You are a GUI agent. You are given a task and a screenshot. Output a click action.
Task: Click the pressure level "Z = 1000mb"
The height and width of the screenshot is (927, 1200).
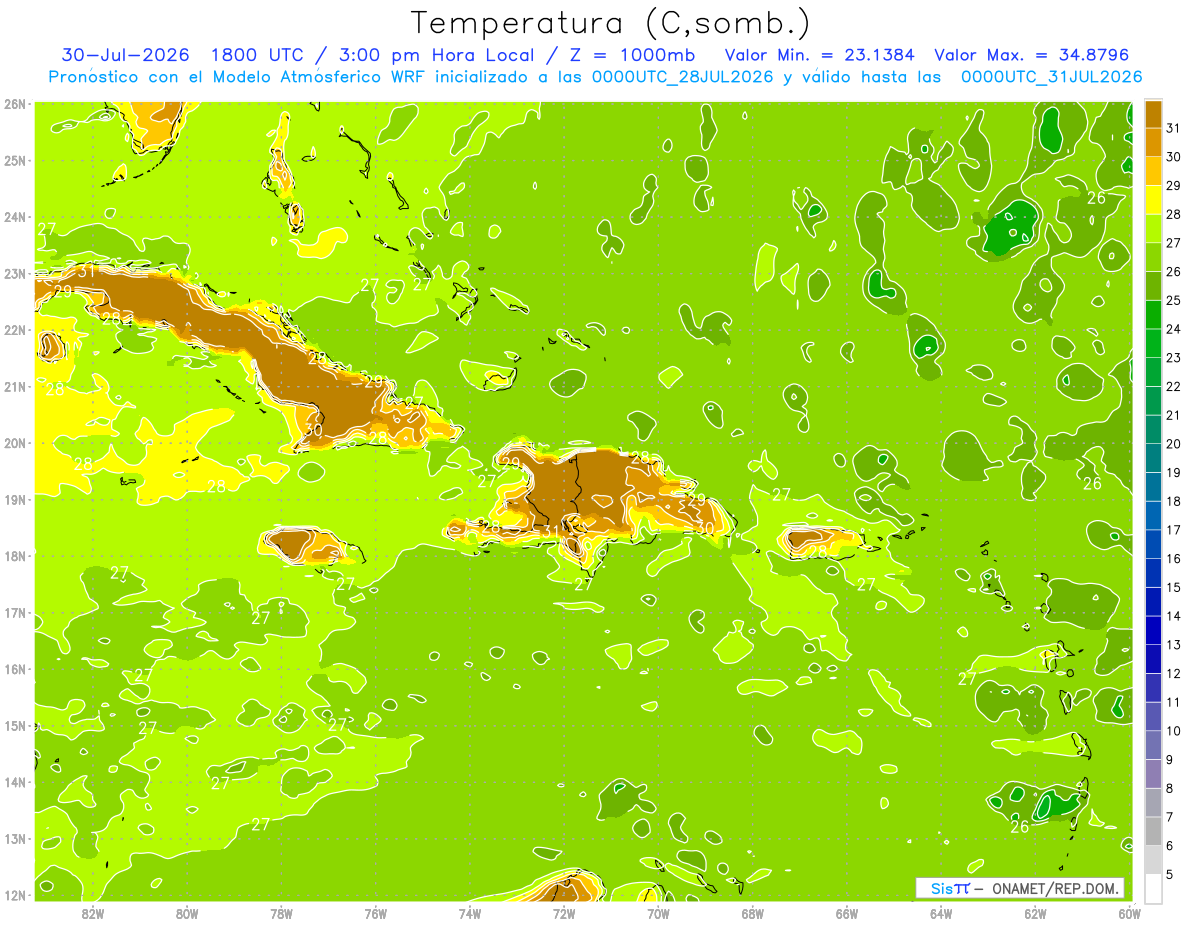click(632, 54)
